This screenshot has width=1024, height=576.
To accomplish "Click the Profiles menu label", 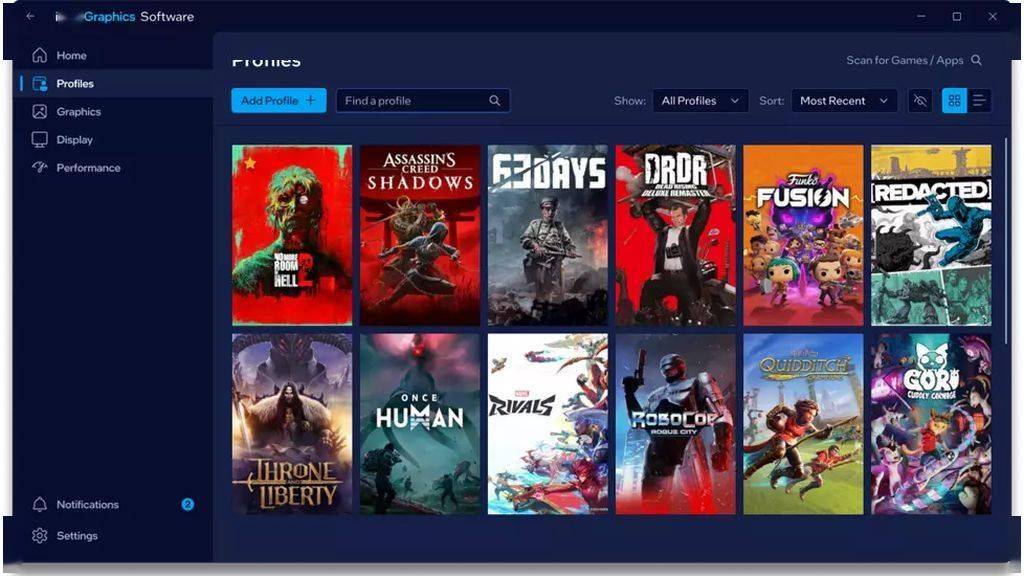I will [x=75, y=84].
